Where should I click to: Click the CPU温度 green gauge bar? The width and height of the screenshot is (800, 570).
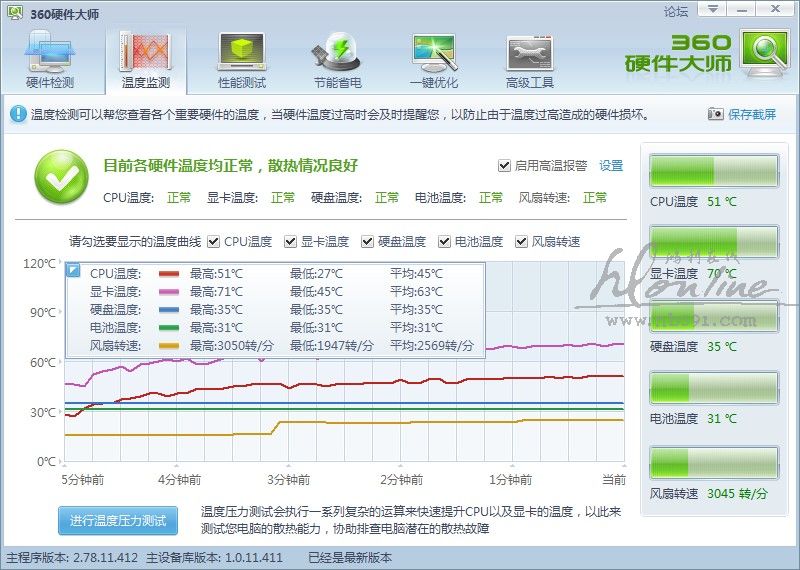[713, 170]
